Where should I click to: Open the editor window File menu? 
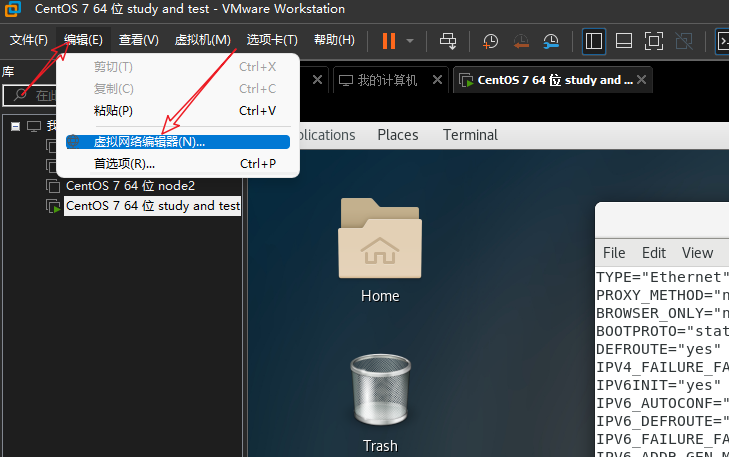(x=614, y=253)
